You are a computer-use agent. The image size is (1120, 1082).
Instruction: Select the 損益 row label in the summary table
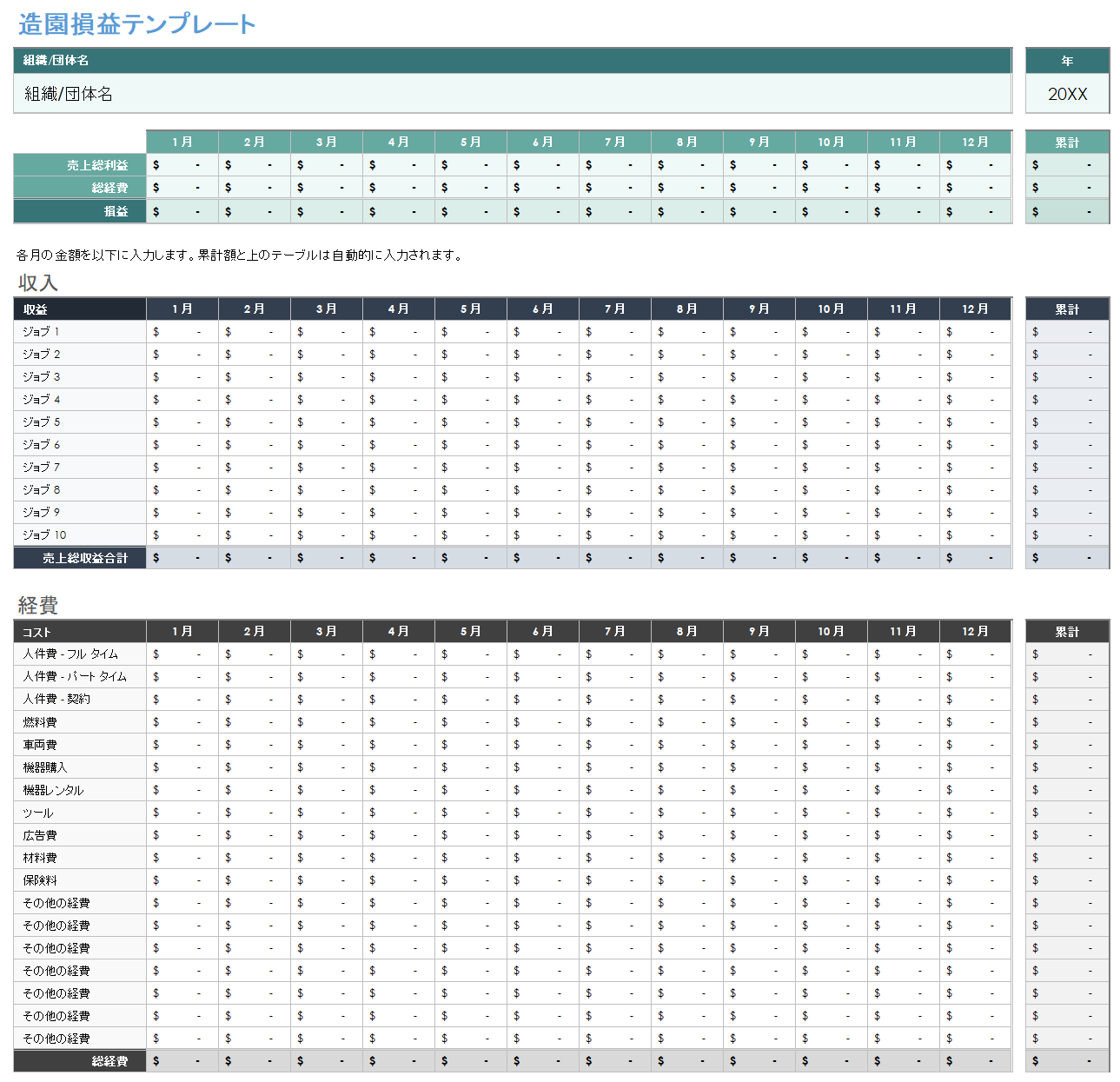(80, 211)
